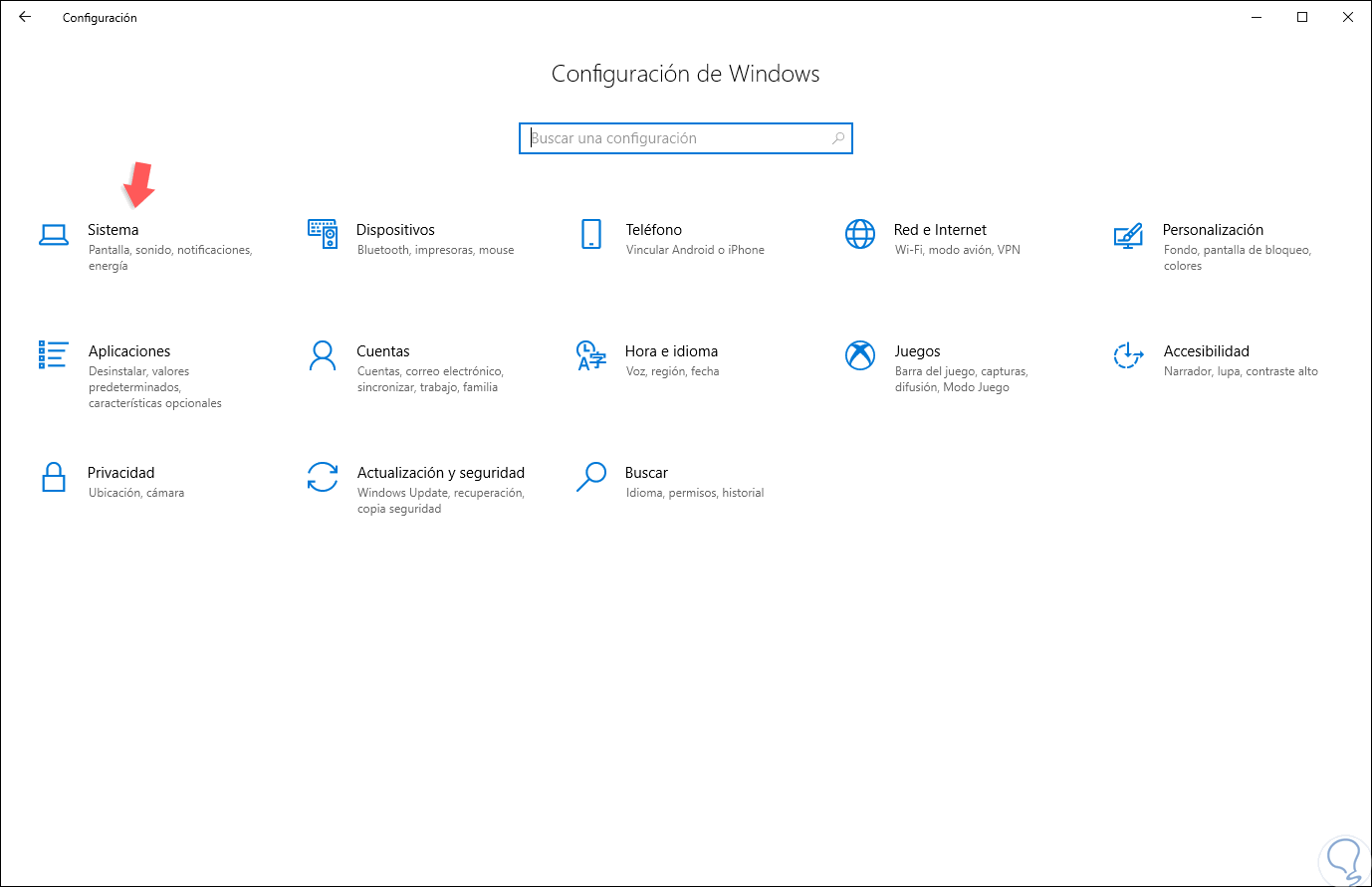Open the Personalización settings title
The width and height of the screenshot is (1372, 887).
[x=1214, y=230]
